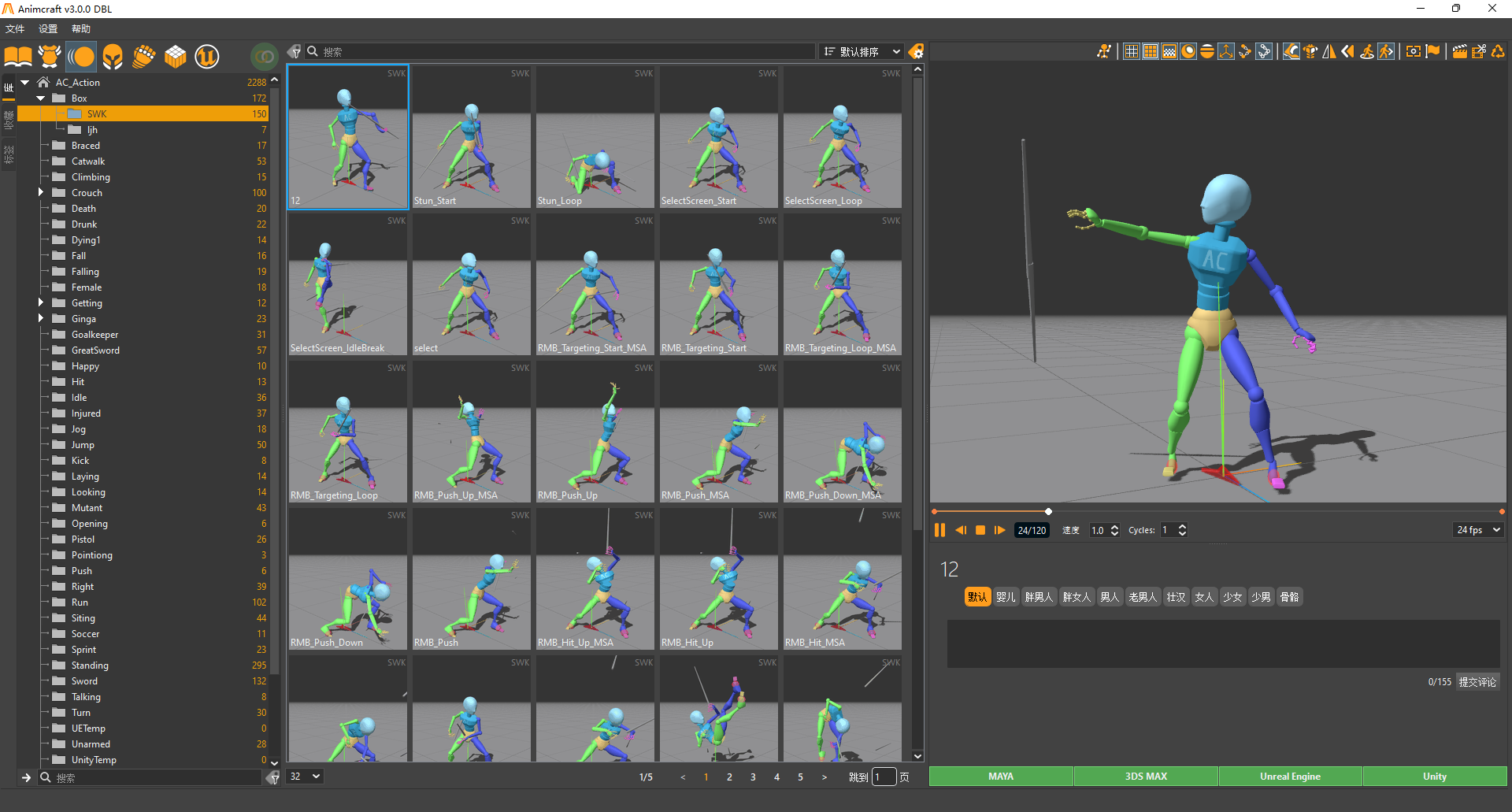Click the tag filter icon beside search
The width and height of the screenshot is (1512, 812).
pos(295,52)
